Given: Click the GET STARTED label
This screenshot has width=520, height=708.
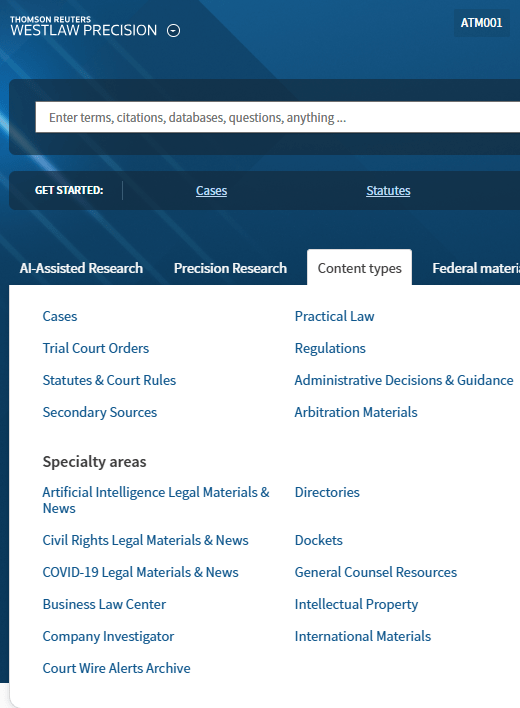Looking at the screenshot, I should pyautogui.click(x=69, y=190).
